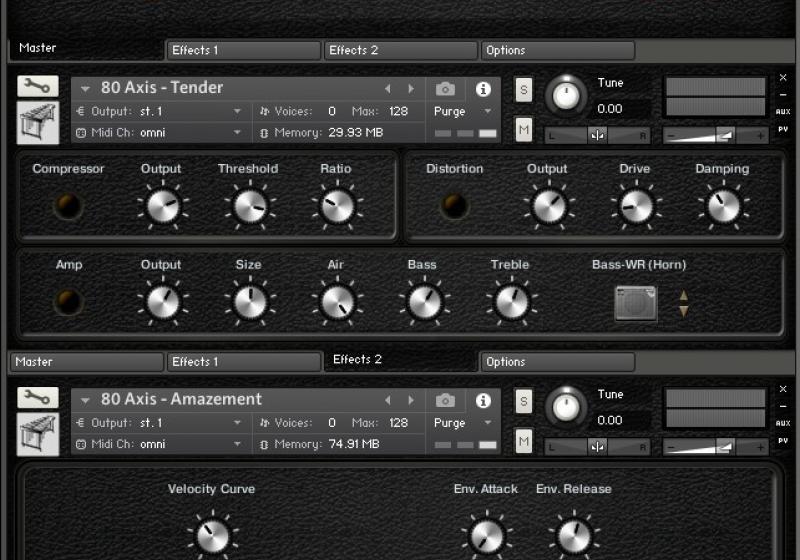
Task: Switch to Effects 2 tab in top panel
Action: [x=401, y=51]
